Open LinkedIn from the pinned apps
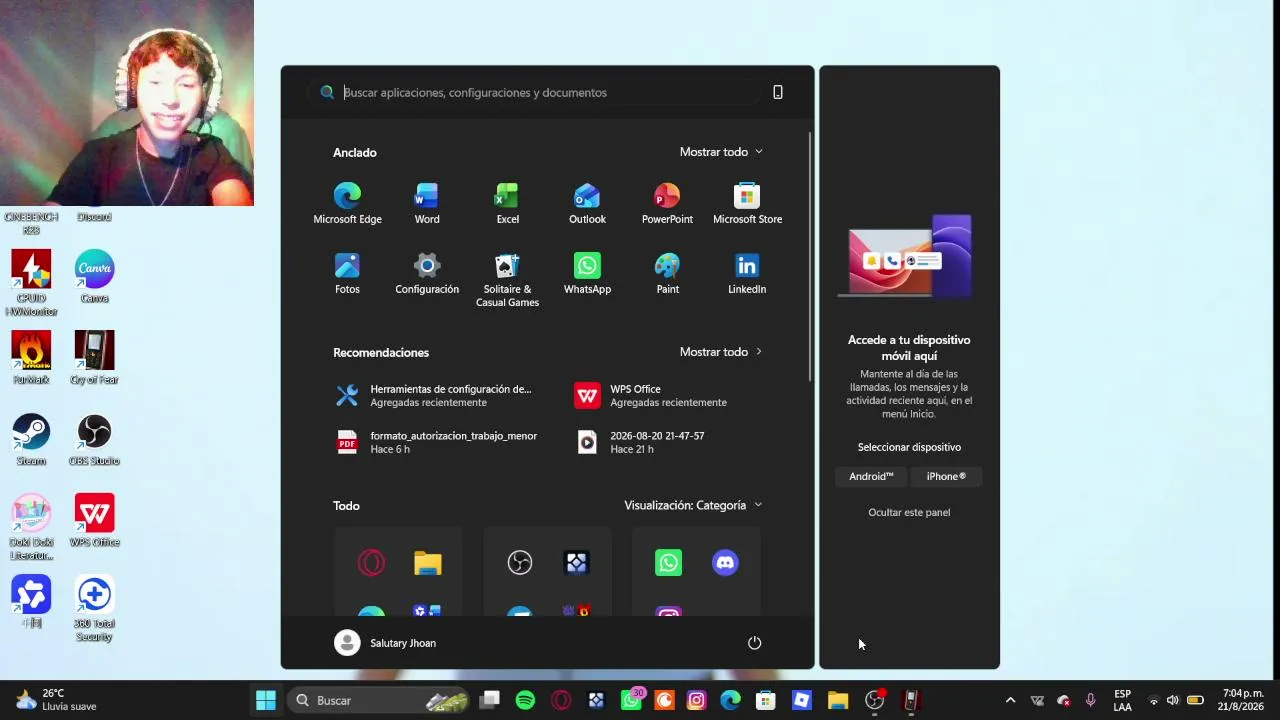1280x720 pixels. pyautogui.click(x=747, y=273)
